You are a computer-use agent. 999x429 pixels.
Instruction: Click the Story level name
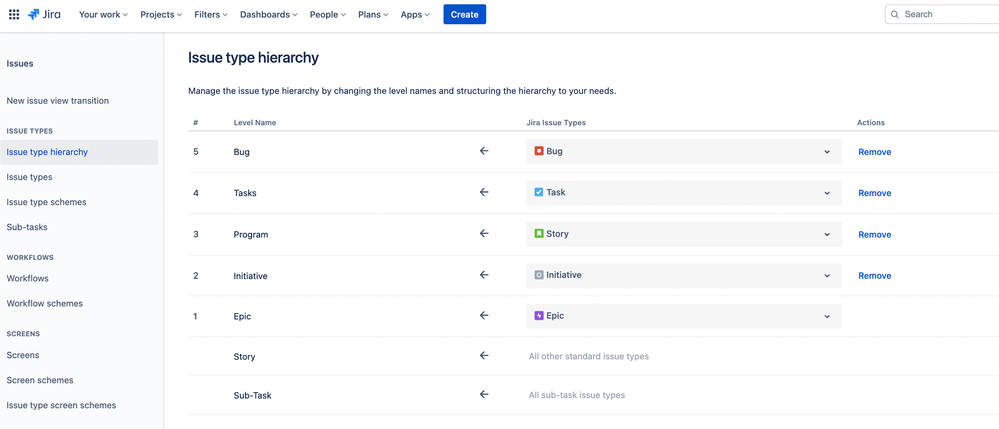coord(245,356)
